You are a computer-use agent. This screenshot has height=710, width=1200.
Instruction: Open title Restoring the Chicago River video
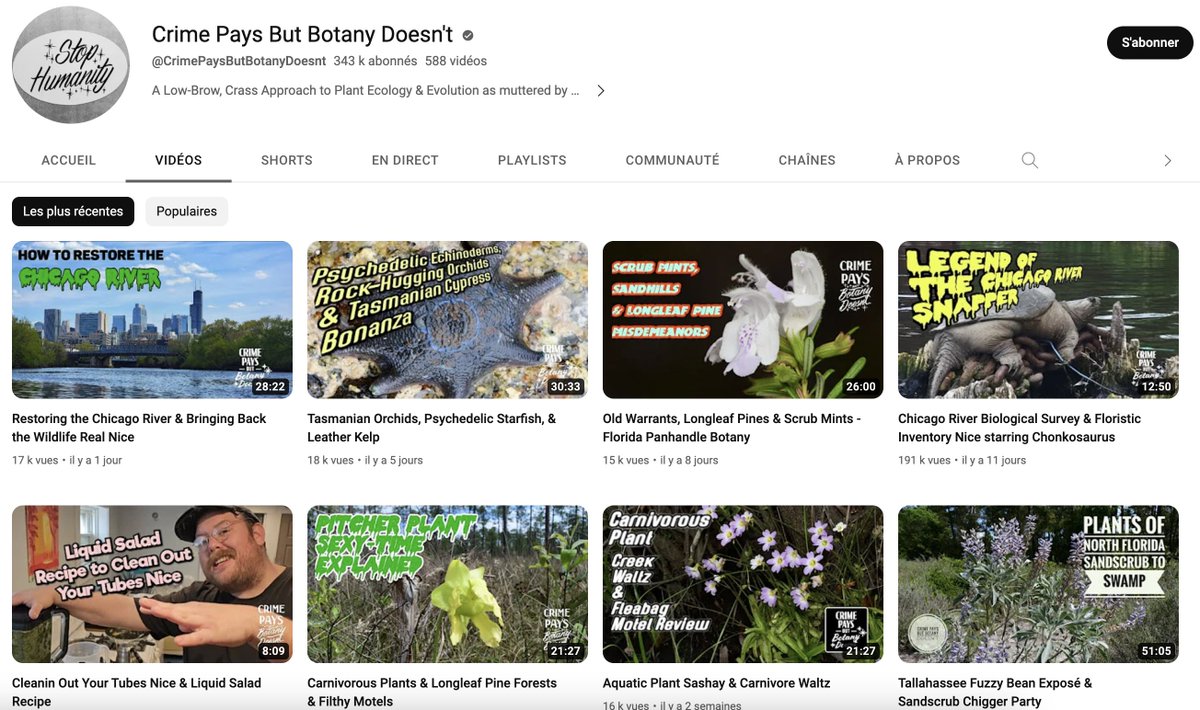point(139,428)
